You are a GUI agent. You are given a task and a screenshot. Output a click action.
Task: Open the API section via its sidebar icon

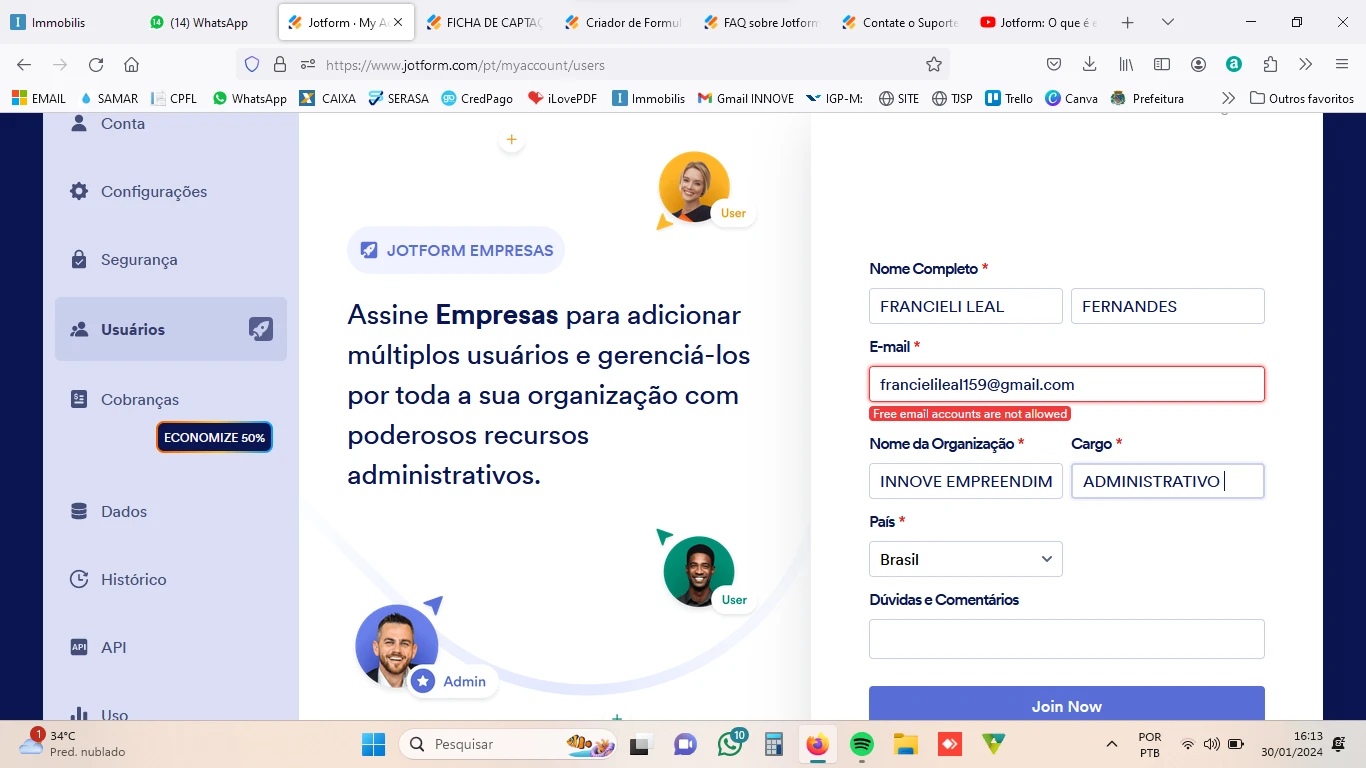(79, 647)
